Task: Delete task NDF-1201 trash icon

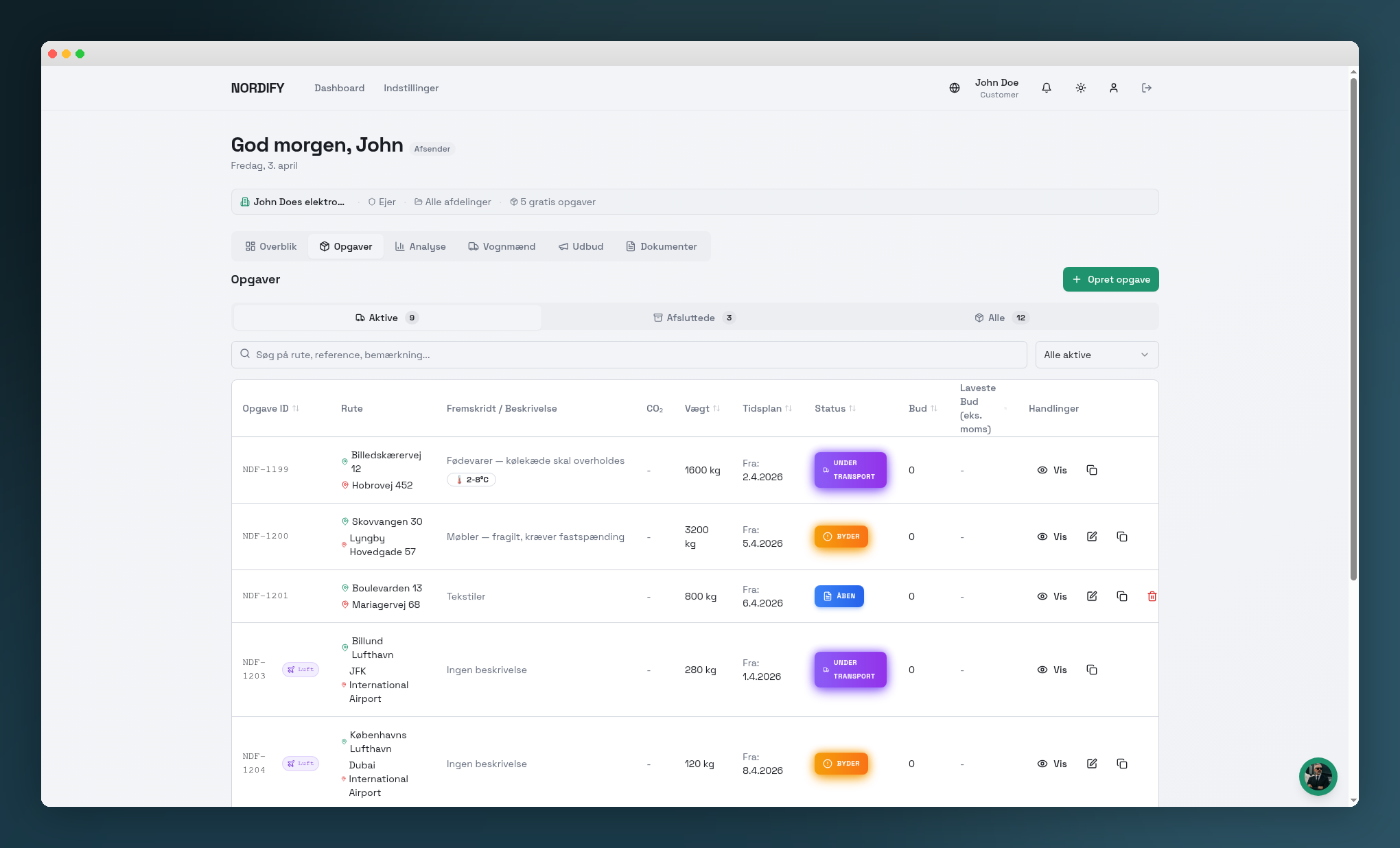Action: (1152, 596)
